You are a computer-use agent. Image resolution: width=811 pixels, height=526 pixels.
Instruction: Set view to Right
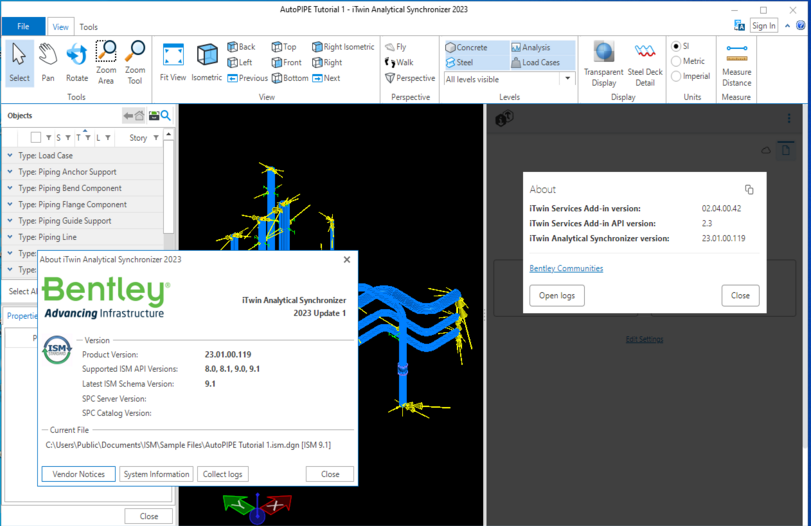327,62
